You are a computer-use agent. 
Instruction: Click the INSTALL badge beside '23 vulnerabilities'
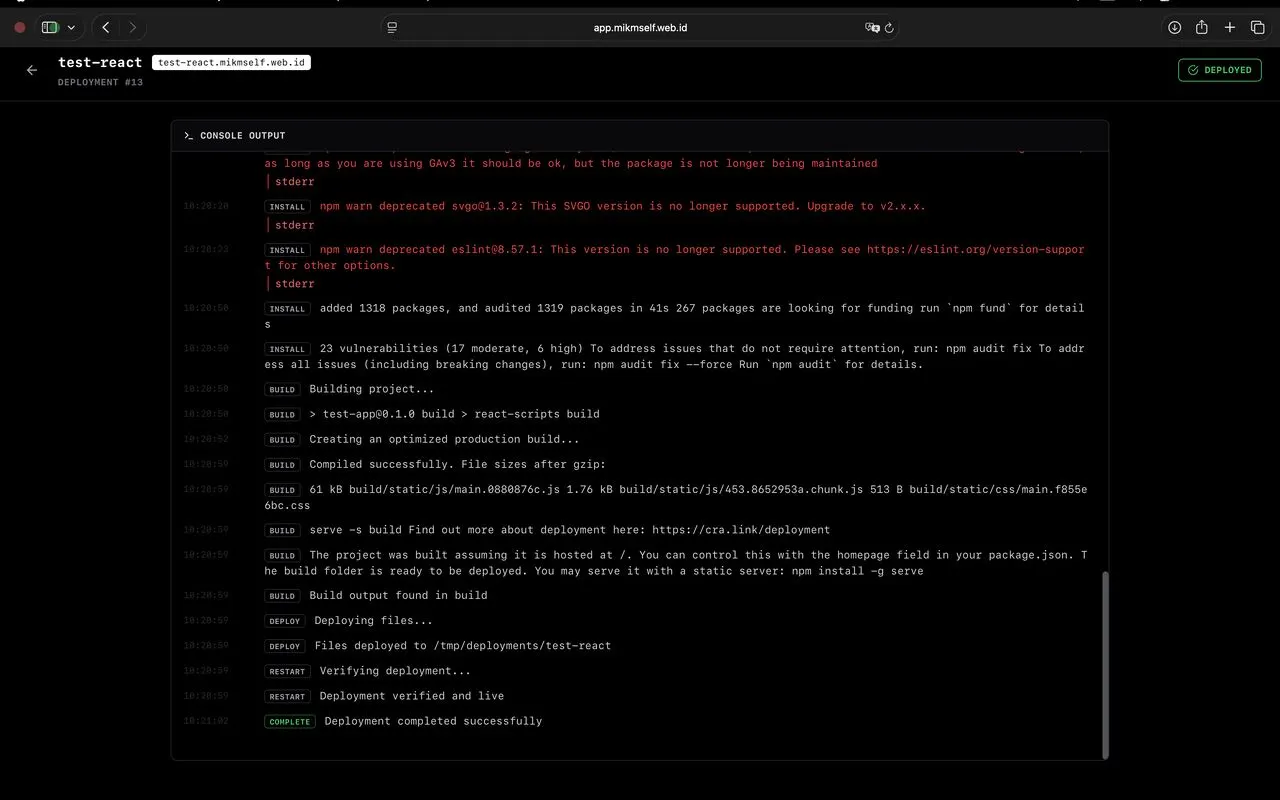pyautogui.click(x=287, y=349)
